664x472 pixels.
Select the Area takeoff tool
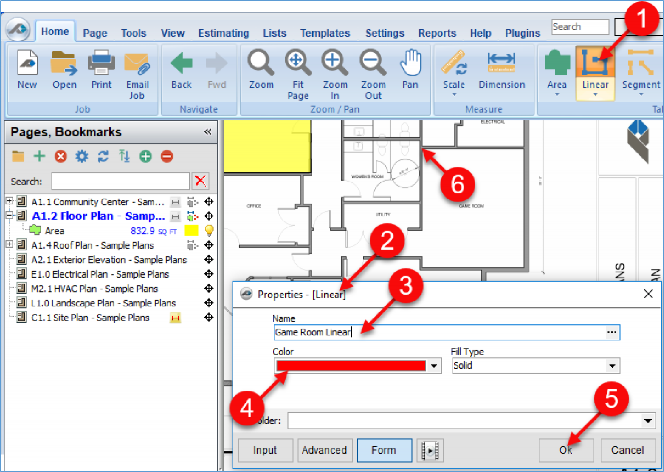tap(557, 63)
